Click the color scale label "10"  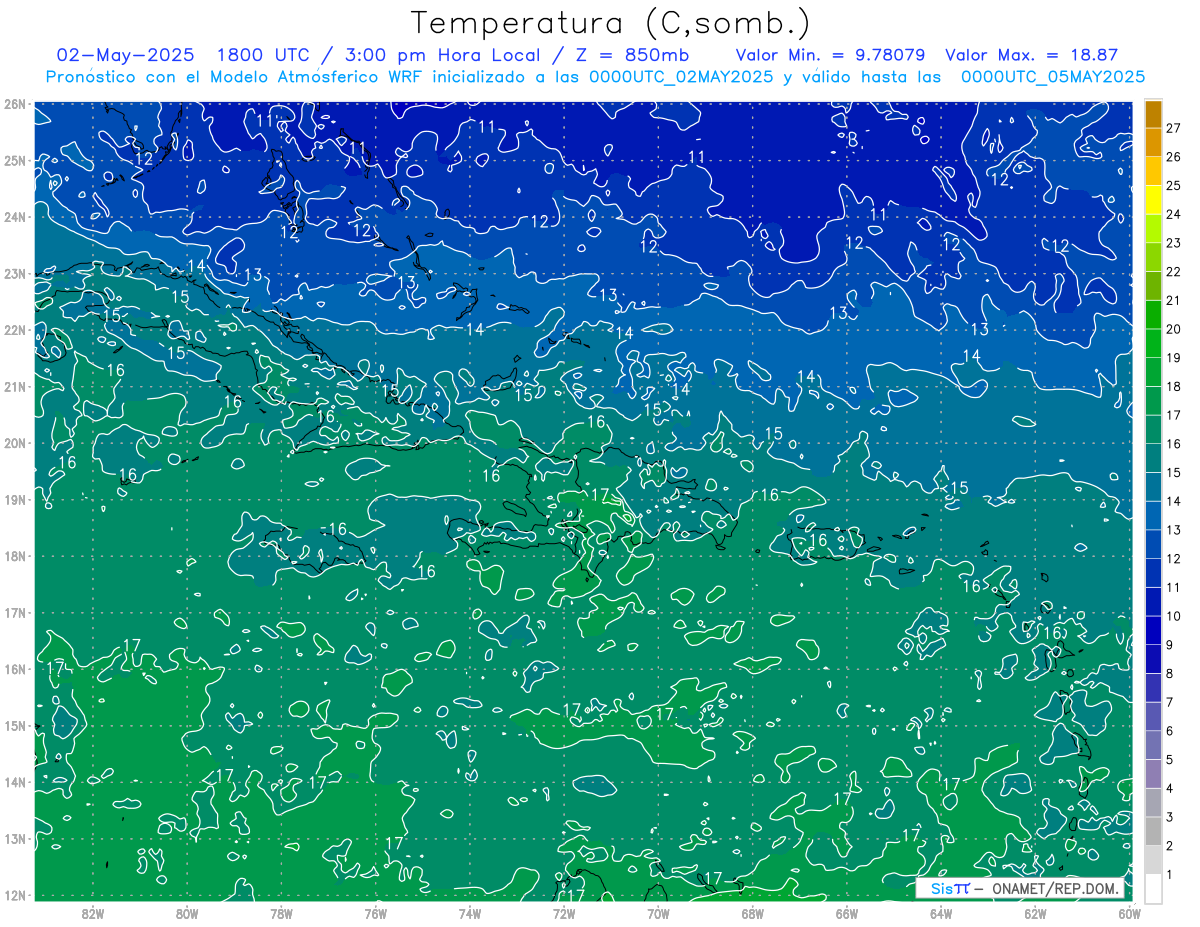coord(1173,616)
